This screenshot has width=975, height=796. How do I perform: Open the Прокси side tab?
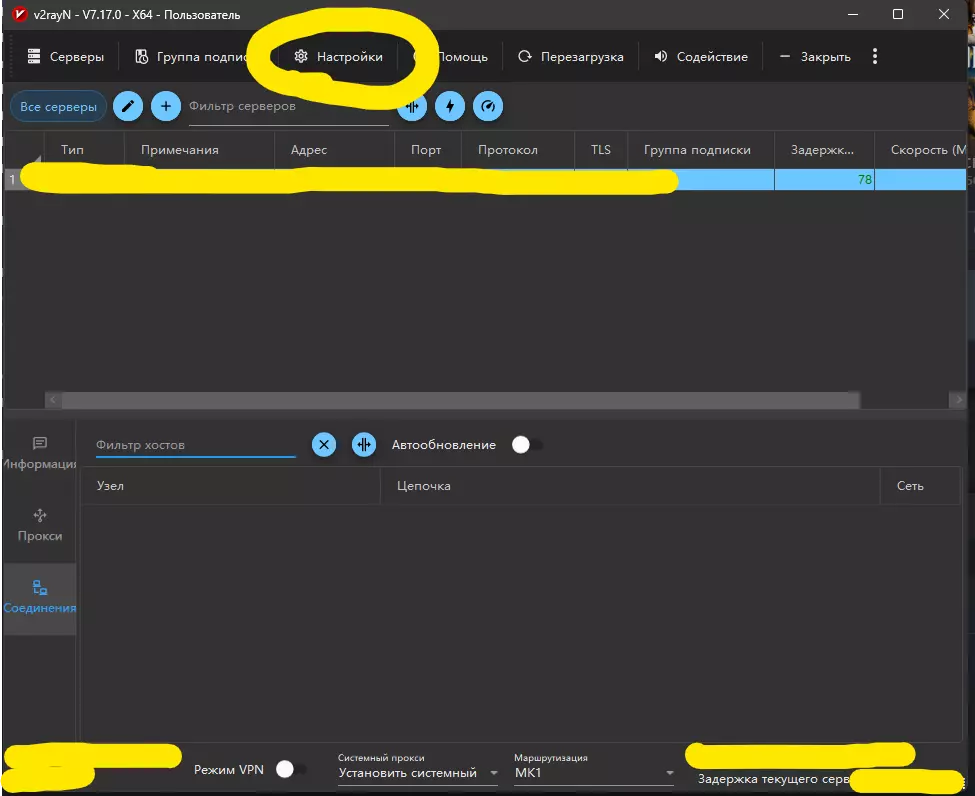(40, 526)
